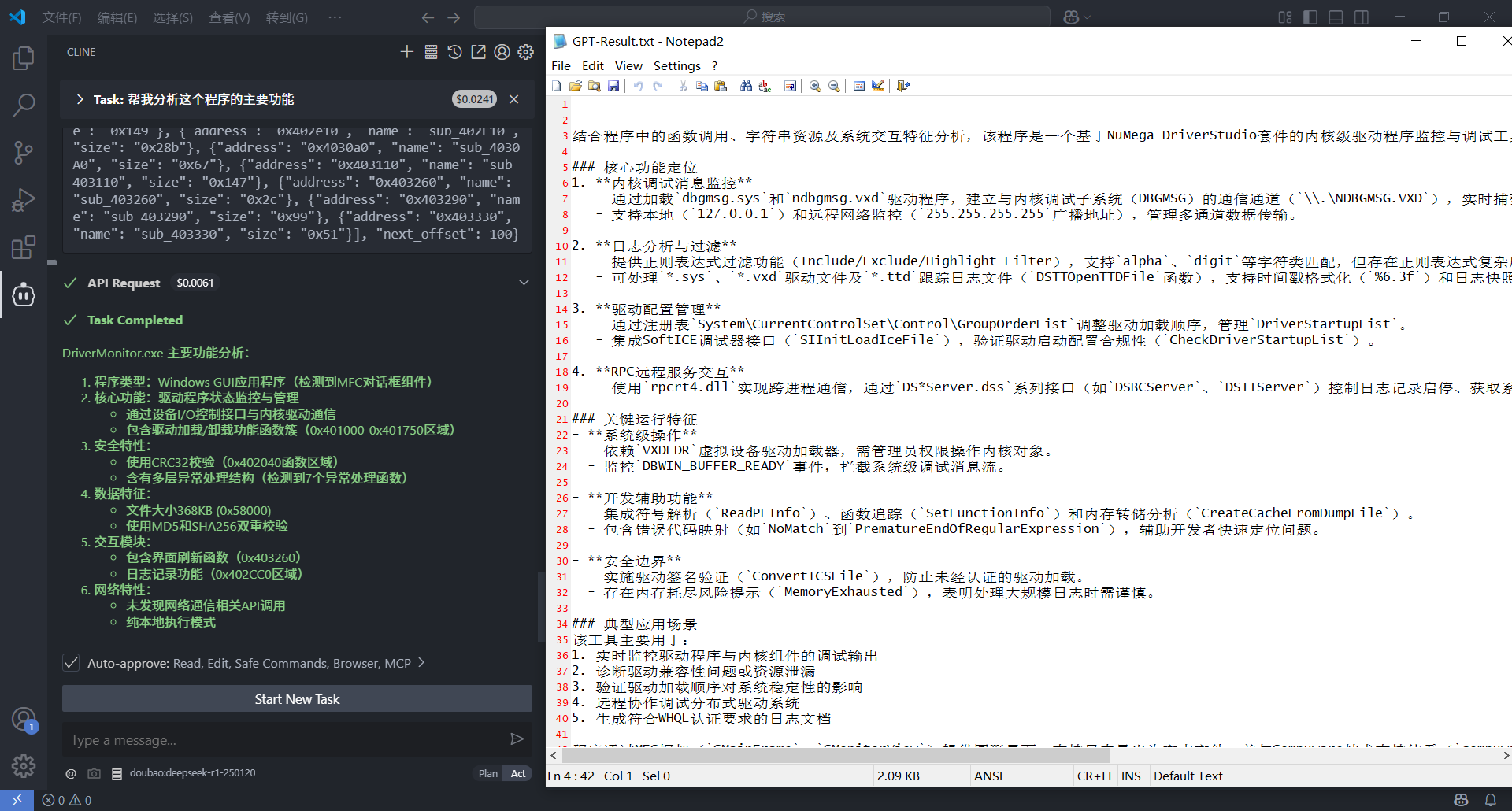Open the 文件(F) menu in VS Code
Image resolution: width=1512 pixels, height=811 pixels.
click(x=61, y=17)
